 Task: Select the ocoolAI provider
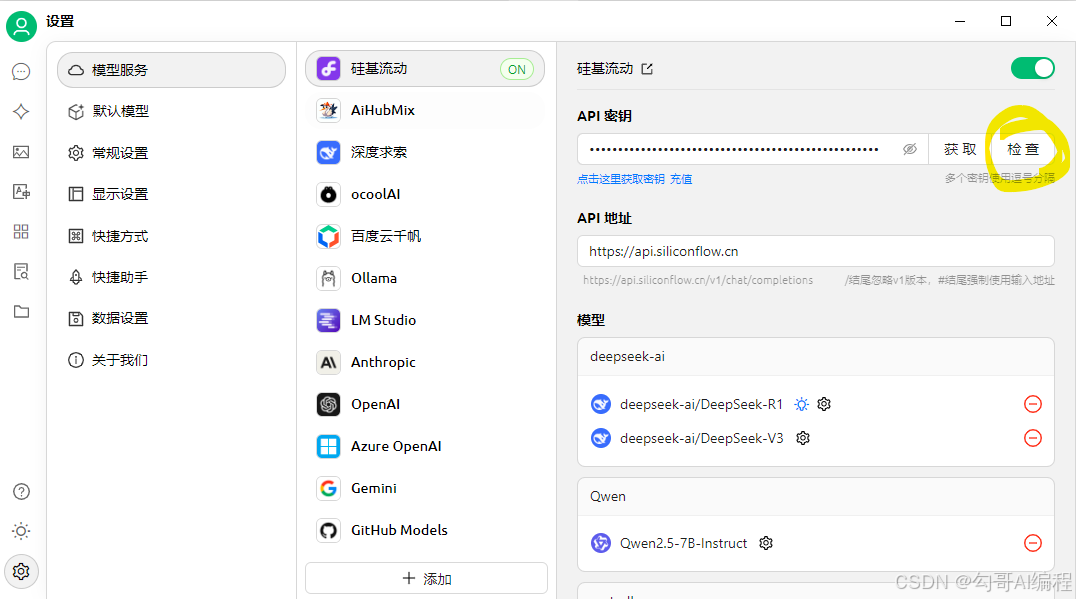click(425, 194)
